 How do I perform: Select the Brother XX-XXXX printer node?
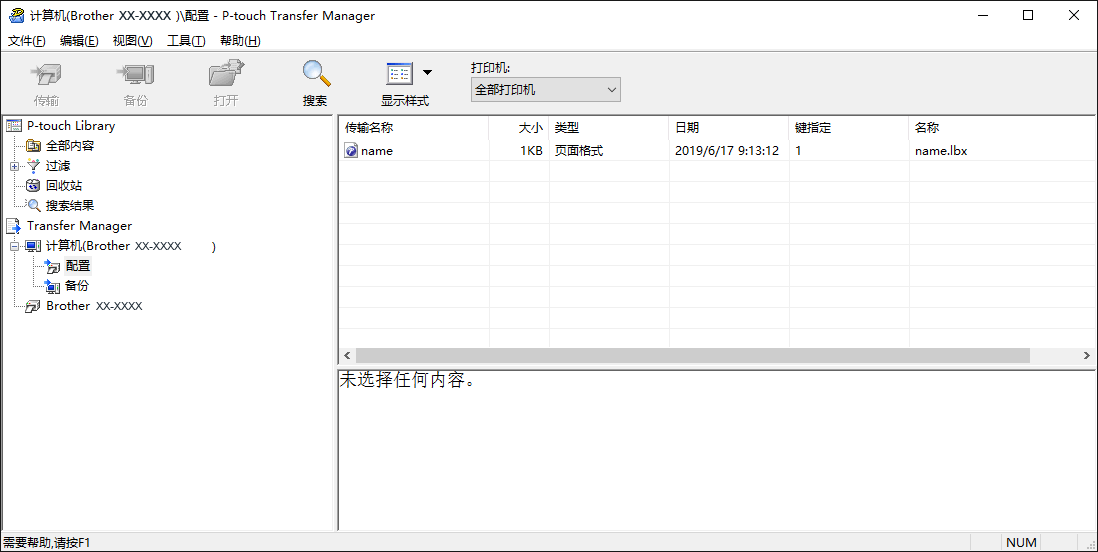[x=94, y=306]
